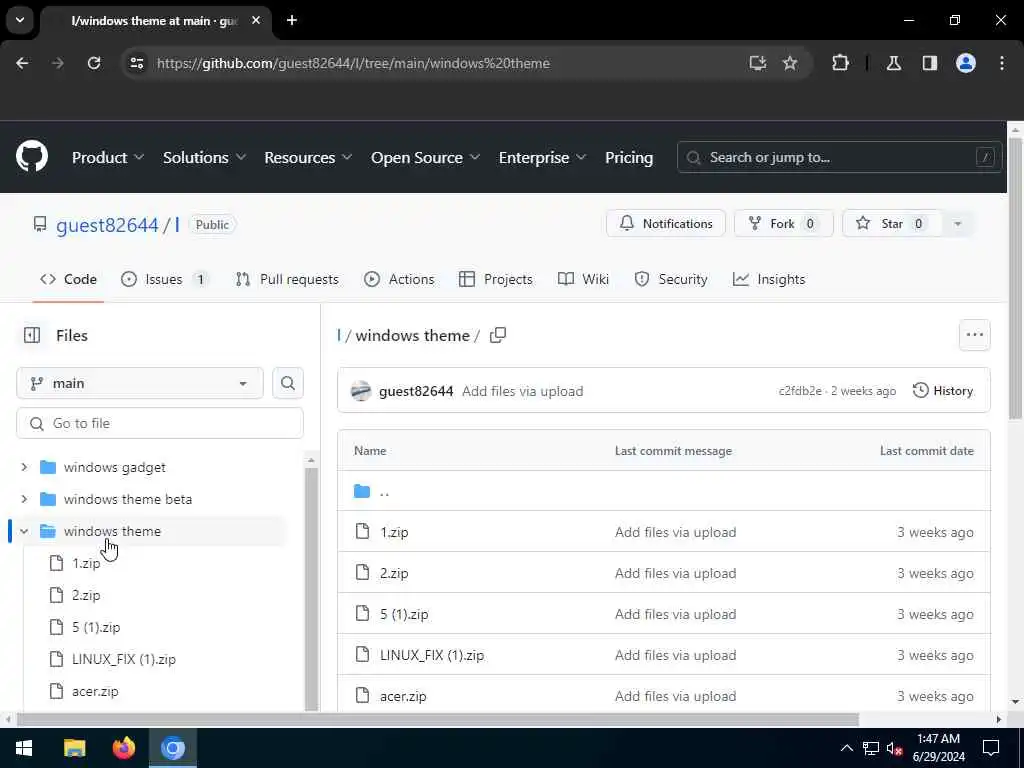Switch to the Wiki tab

pyautogui.click(x=583, y=280)
